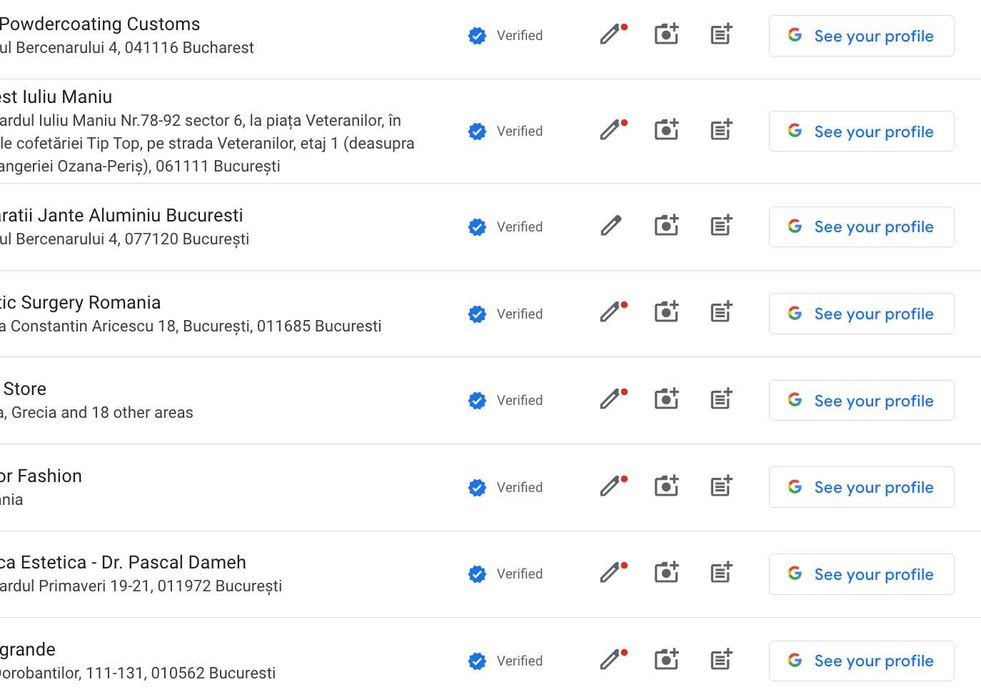The image size is (981, 700).
Task: Create post for Jante Aluminiu Bucuresti listing
Action: click(x=721, y=226)
